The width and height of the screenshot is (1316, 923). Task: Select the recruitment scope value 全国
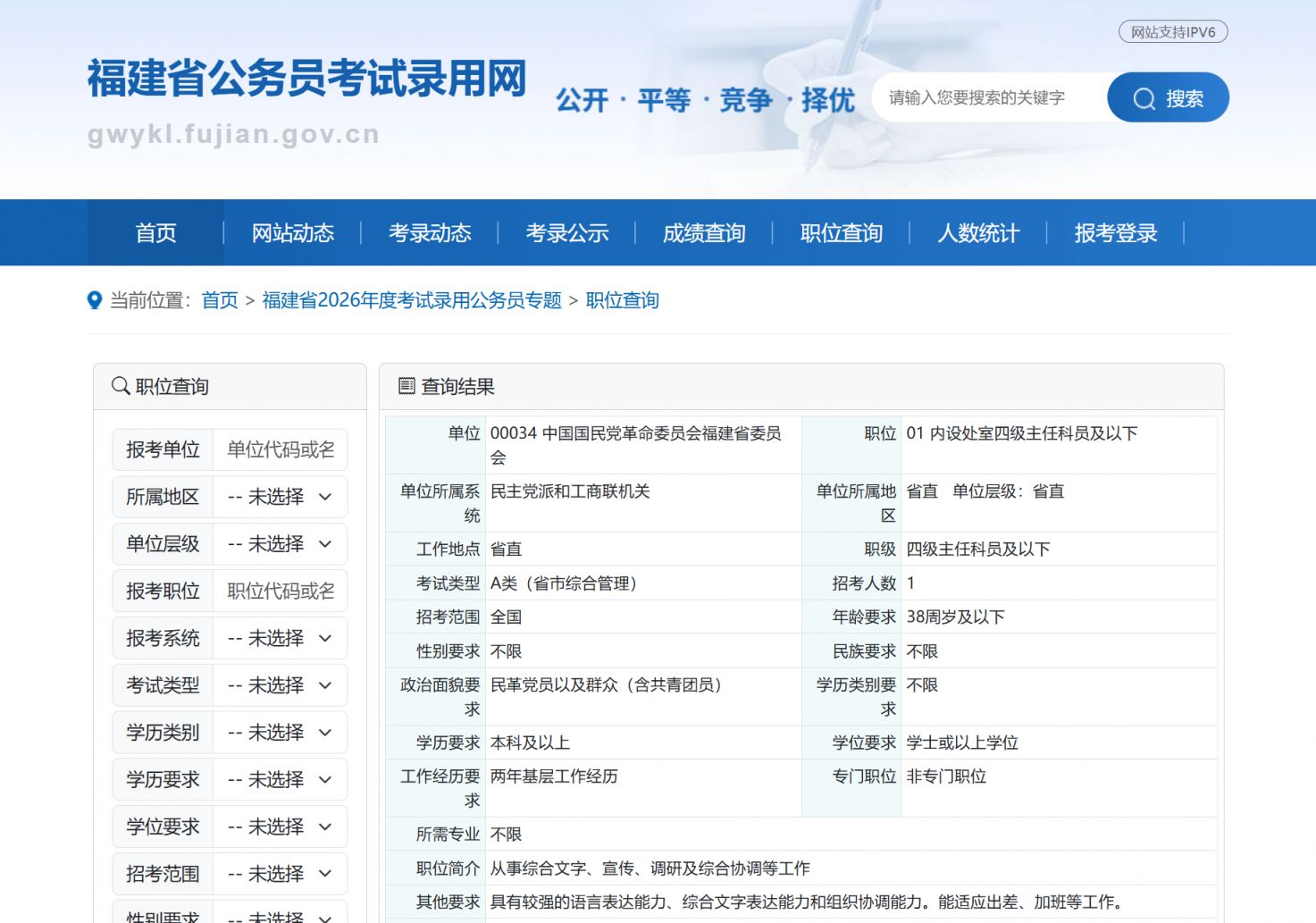click(507, 617)
